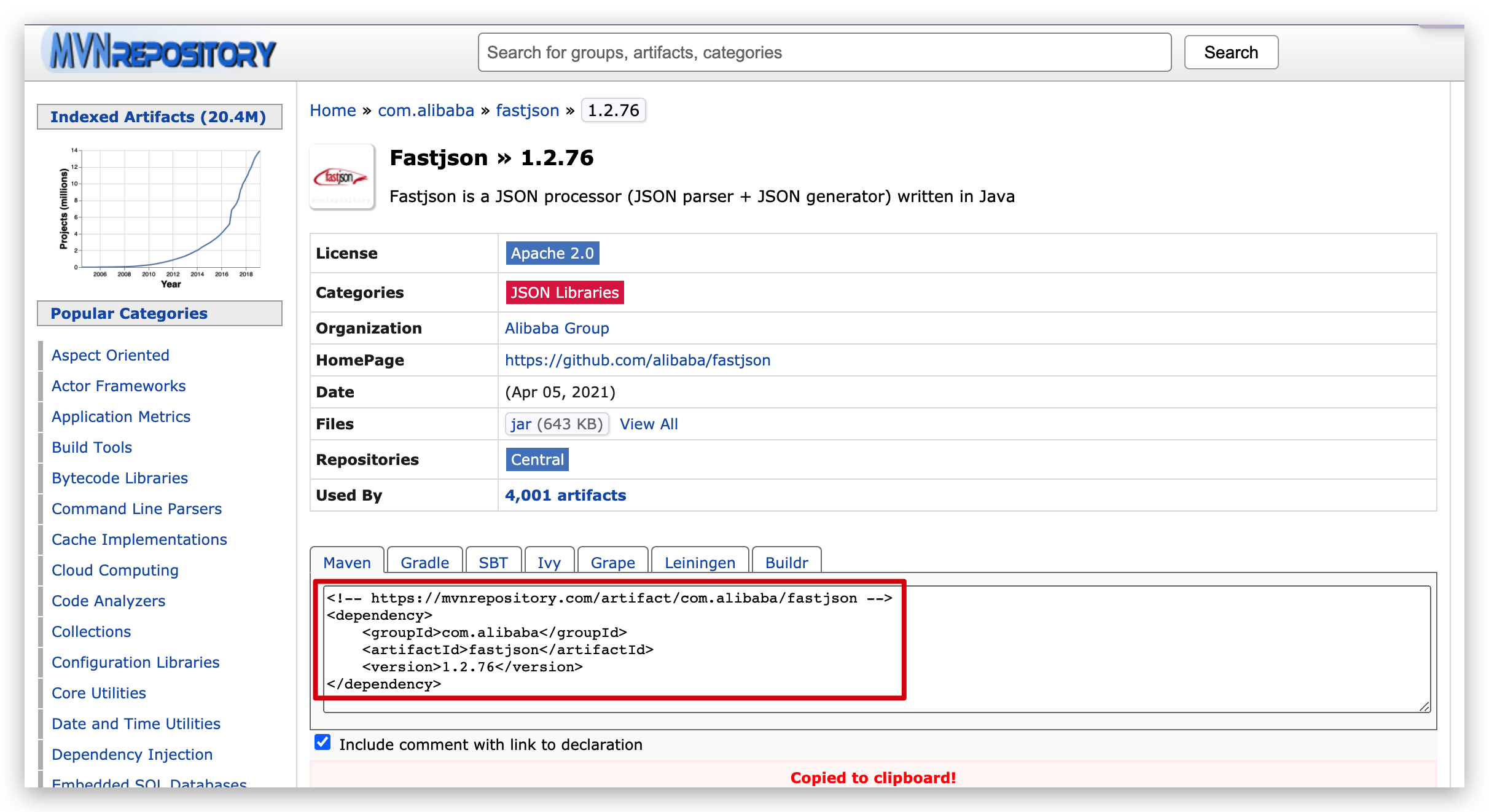
Task: Open Aspect Oriented category
Action: point(111,355)
